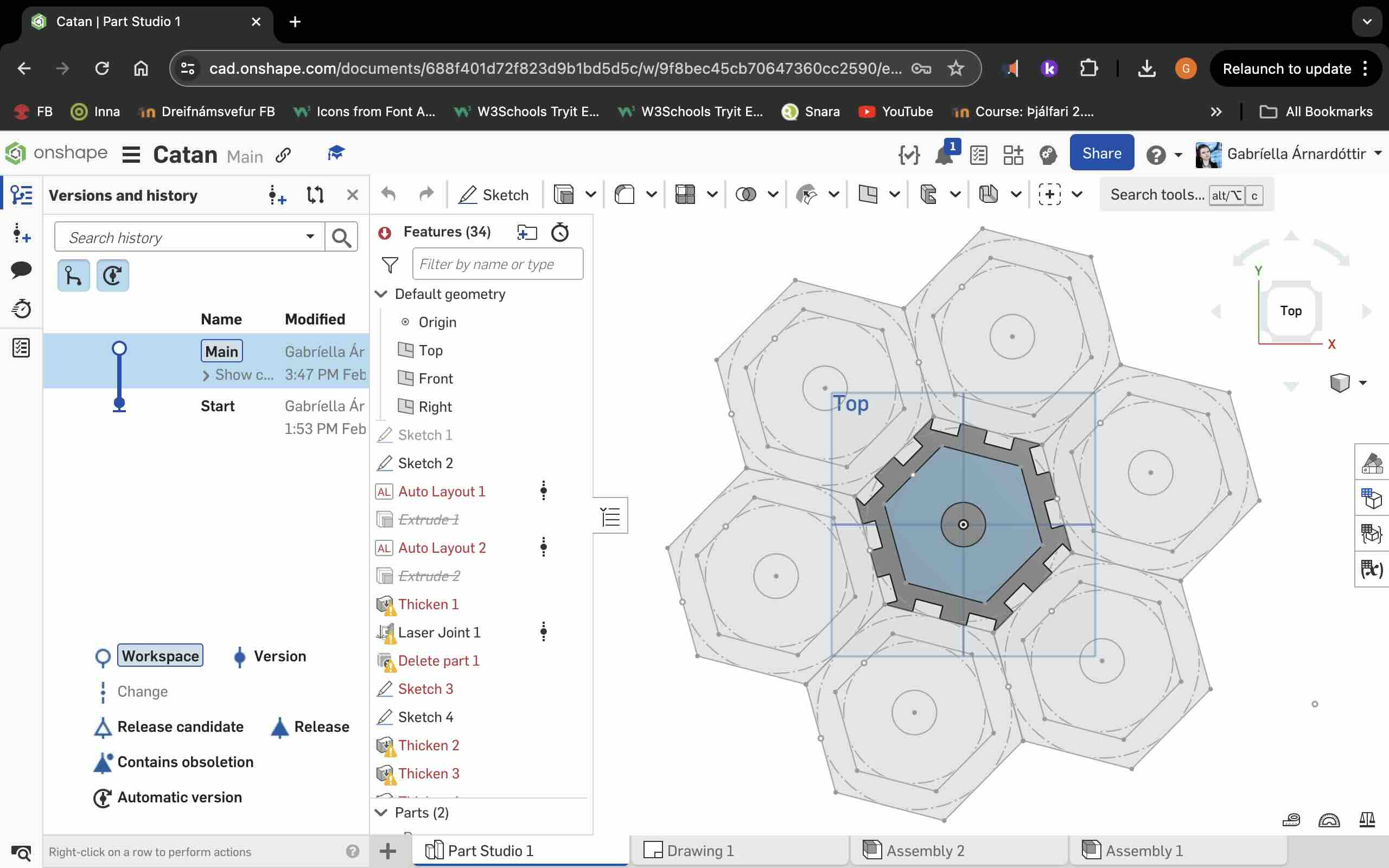Select the Extrude tool icon

564,195
